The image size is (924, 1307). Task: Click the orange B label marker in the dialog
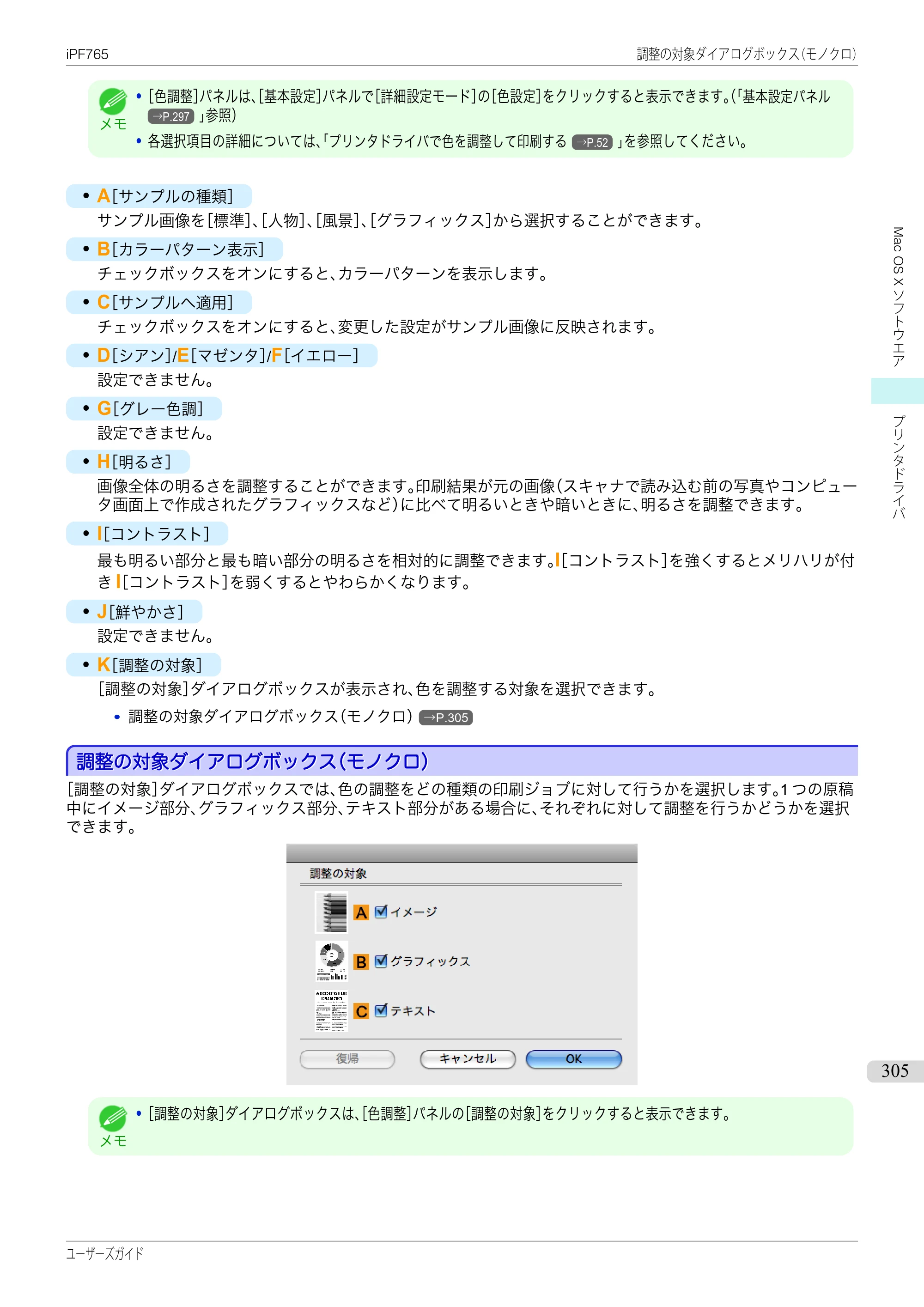[361, 962]
